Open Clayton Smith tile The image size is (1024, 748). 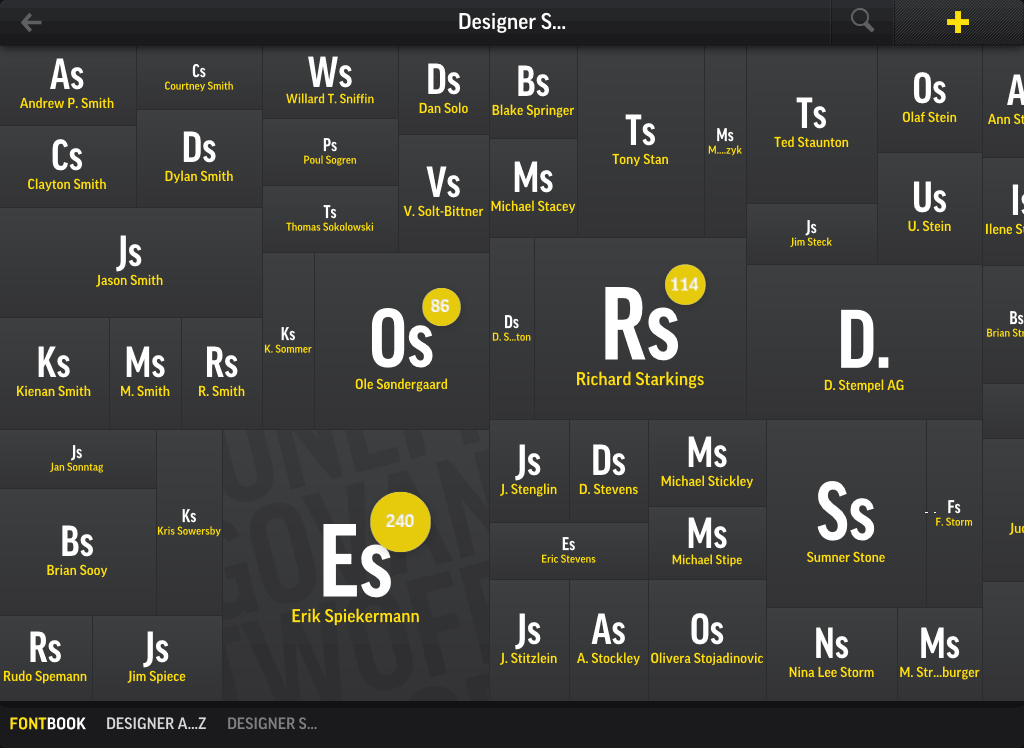[x=67, y=167]
